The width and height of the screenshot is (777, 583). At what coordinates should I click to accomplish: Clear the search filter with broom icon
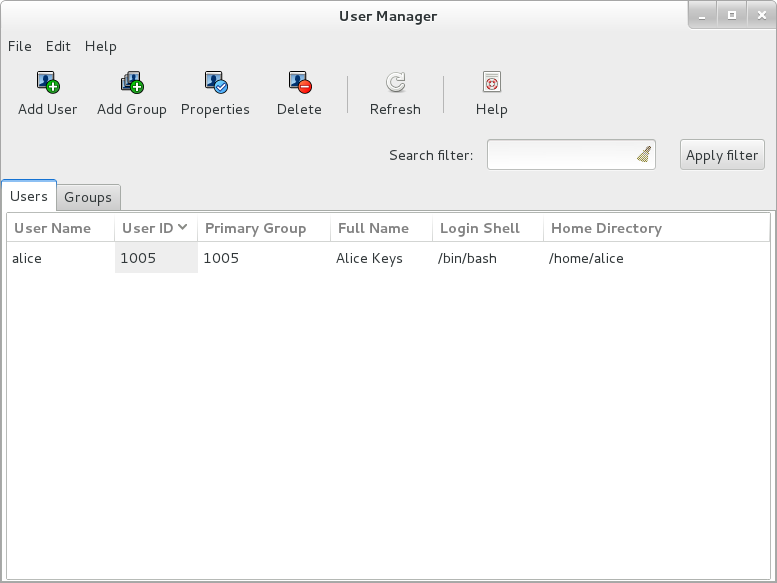644,155
